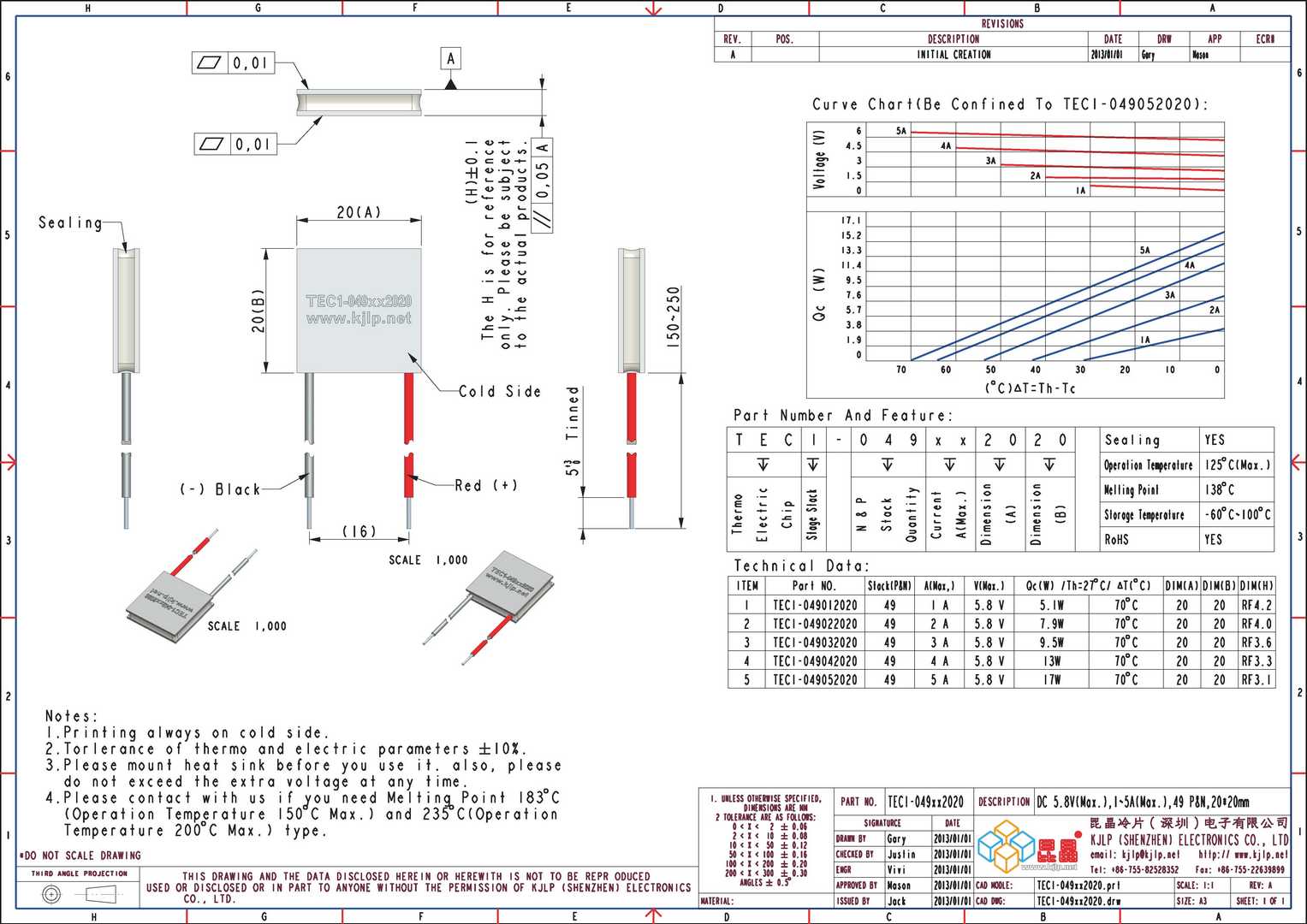Click the 'Qc (W)' axis label

(819, 295)
